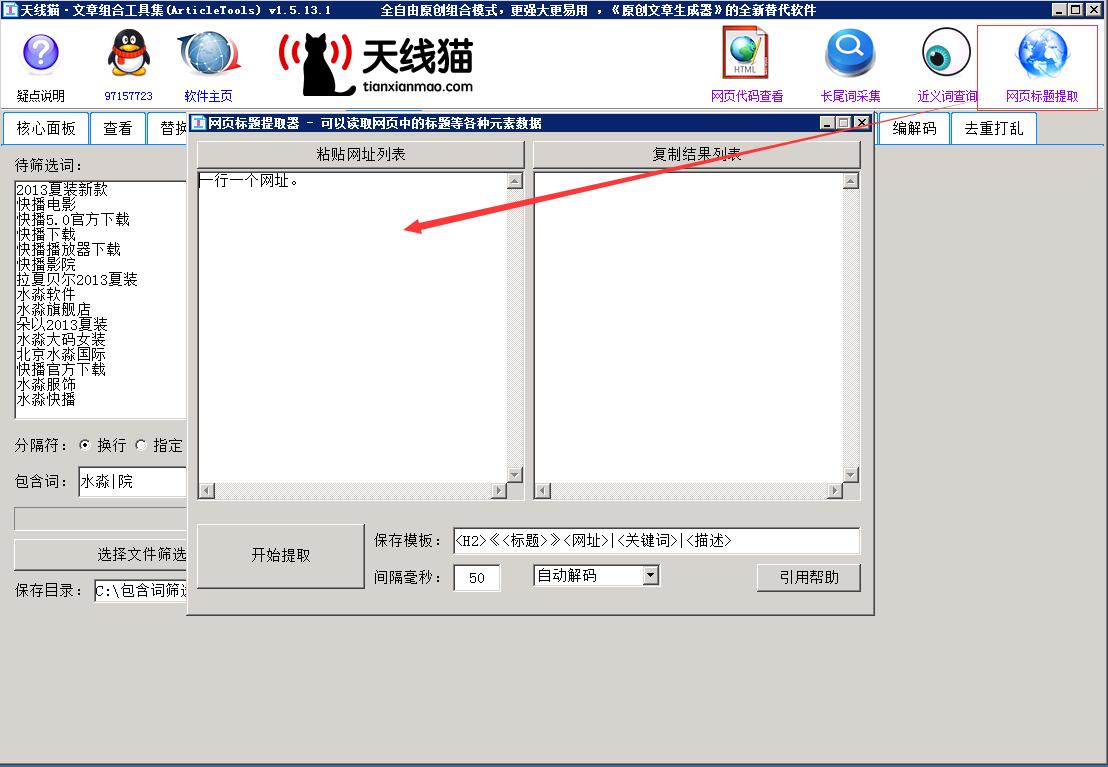
Task: Click inside the URL list text area
Action: (353, 327)
